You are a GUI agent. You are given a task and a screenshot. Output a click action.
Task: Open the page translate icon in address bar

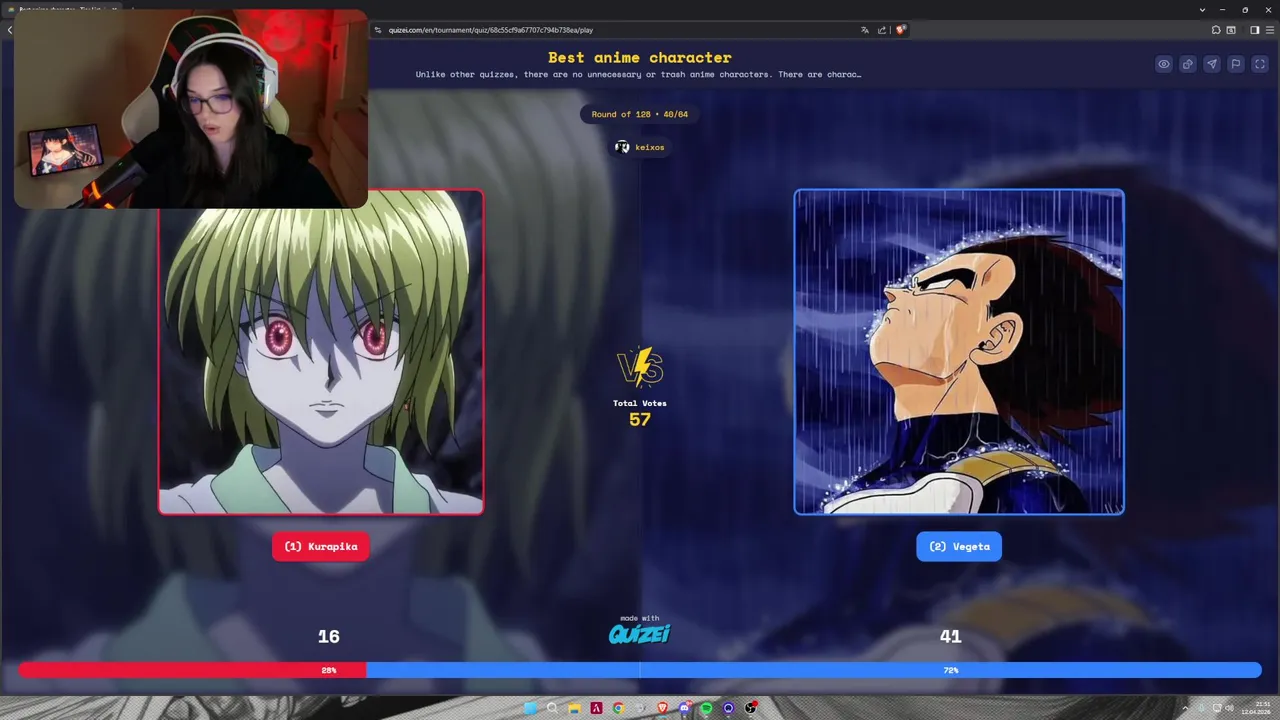864,30
